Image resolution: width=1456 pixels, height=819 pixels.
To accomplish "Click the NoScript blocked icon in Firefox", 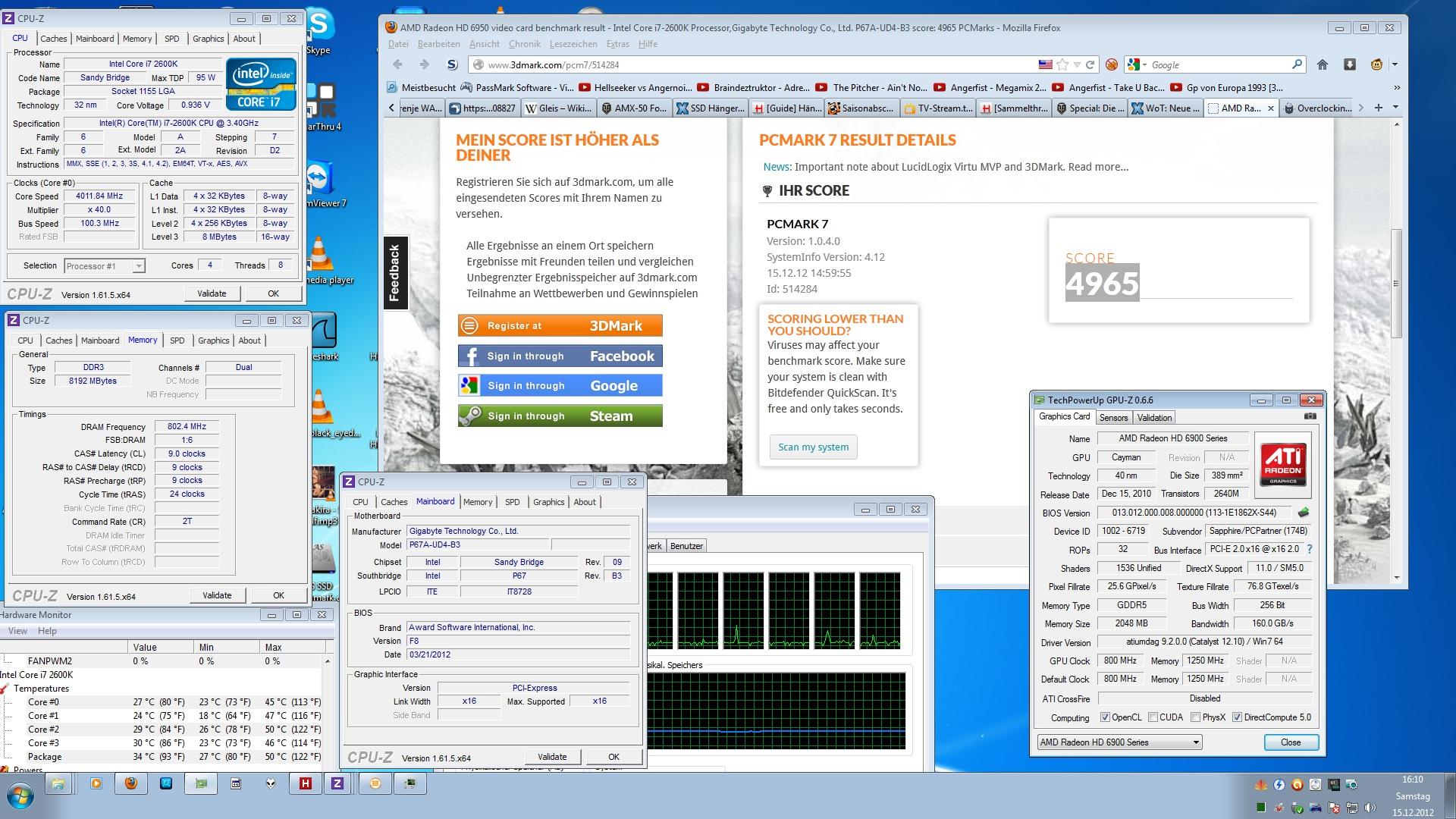I will [x=1112, y=65].
